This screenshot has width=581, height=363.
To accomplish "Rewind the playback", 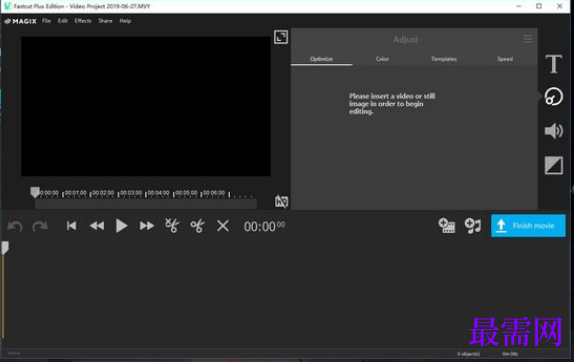I will [97, 226].
